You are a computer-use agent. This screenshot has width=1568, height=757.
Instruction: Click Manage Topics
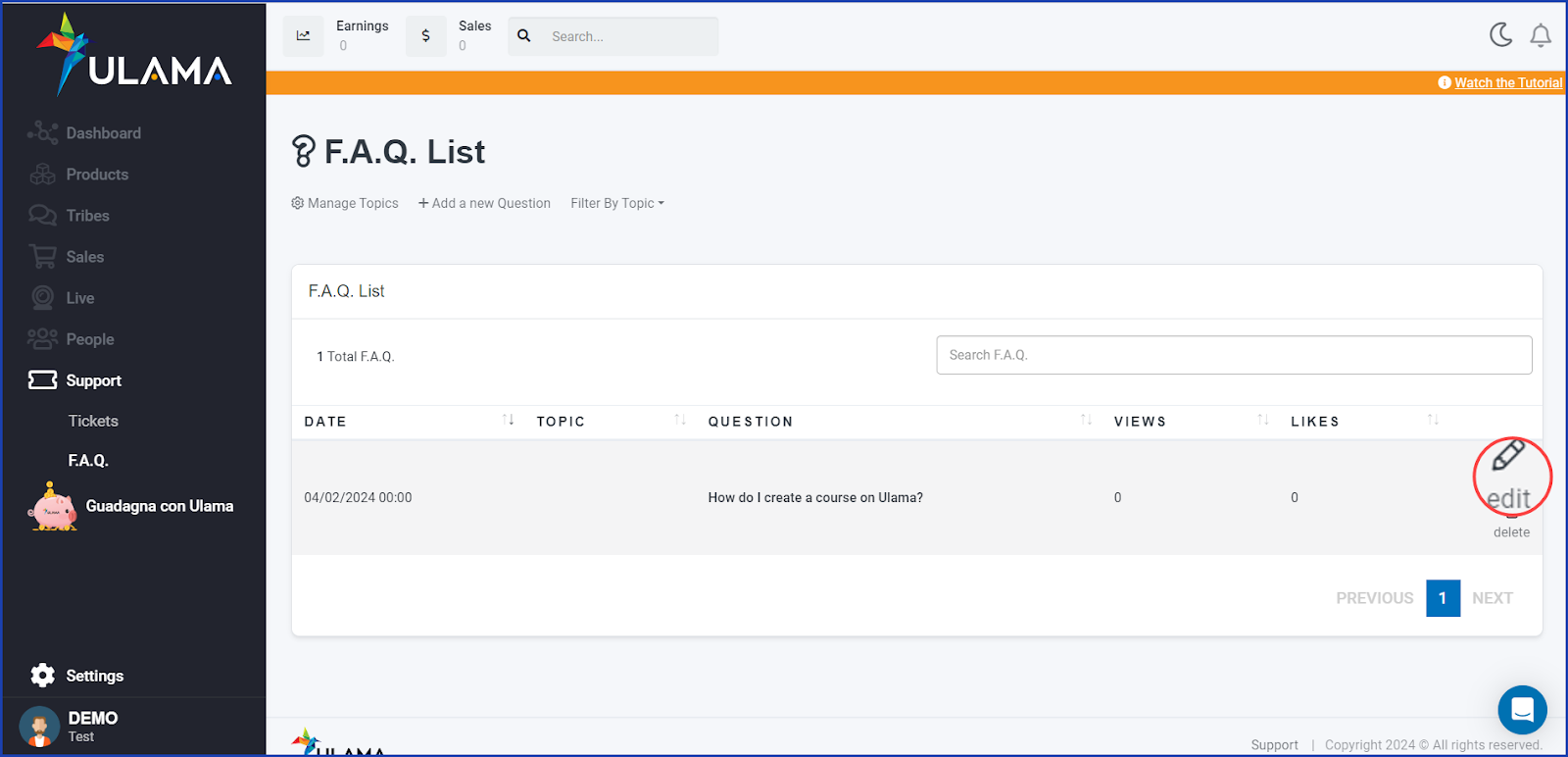point(345,203)
